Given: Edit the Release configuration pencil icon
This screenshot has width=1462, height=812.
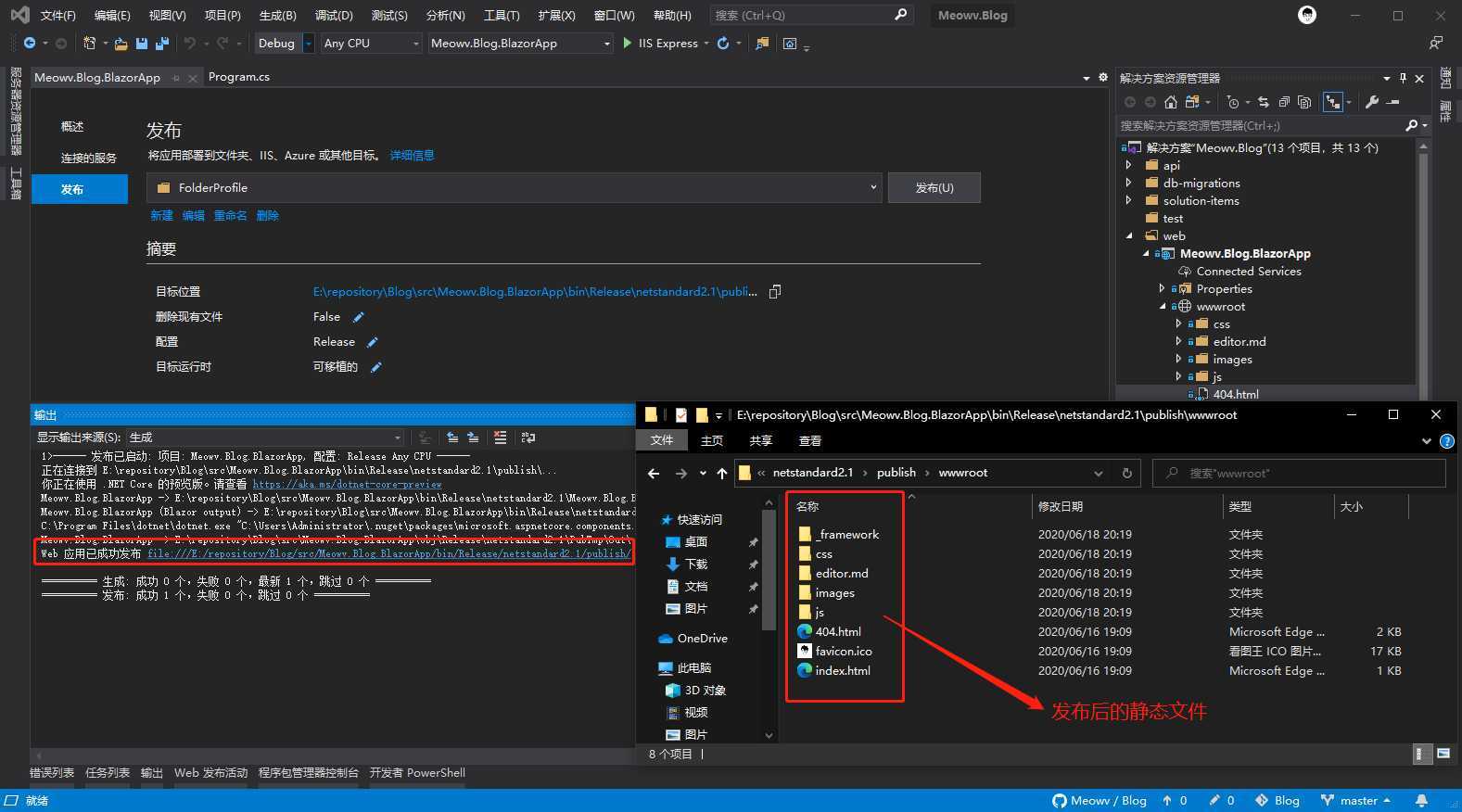Looking at the screenshot, I should [x=373, y=342].
